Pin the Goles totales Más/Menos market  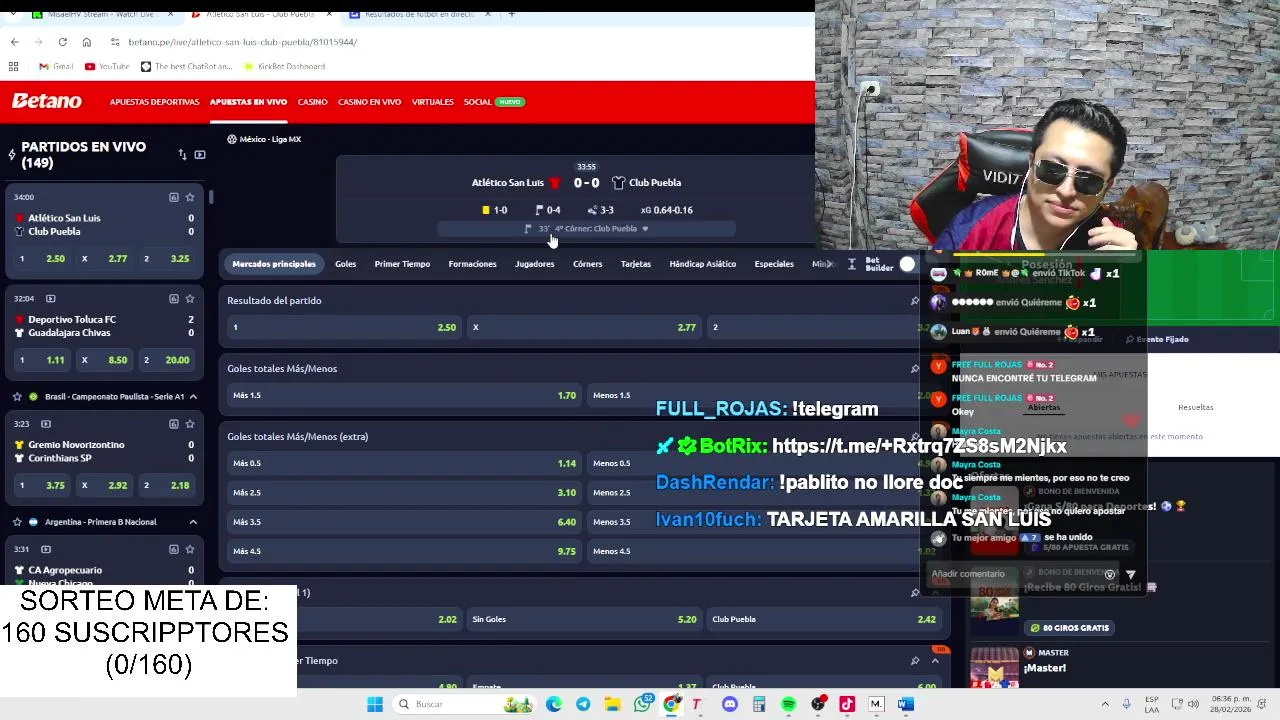[914, 368]
